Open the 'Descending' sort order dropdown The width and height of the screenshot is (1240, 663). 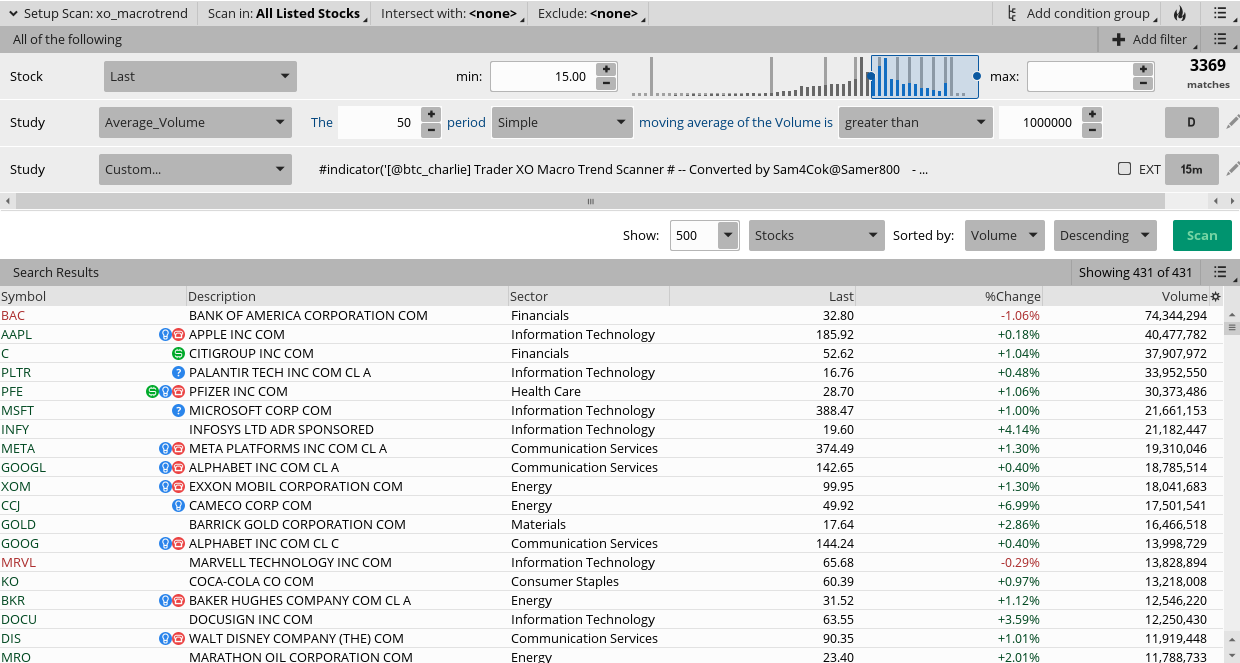click(x=1105, y=236)
